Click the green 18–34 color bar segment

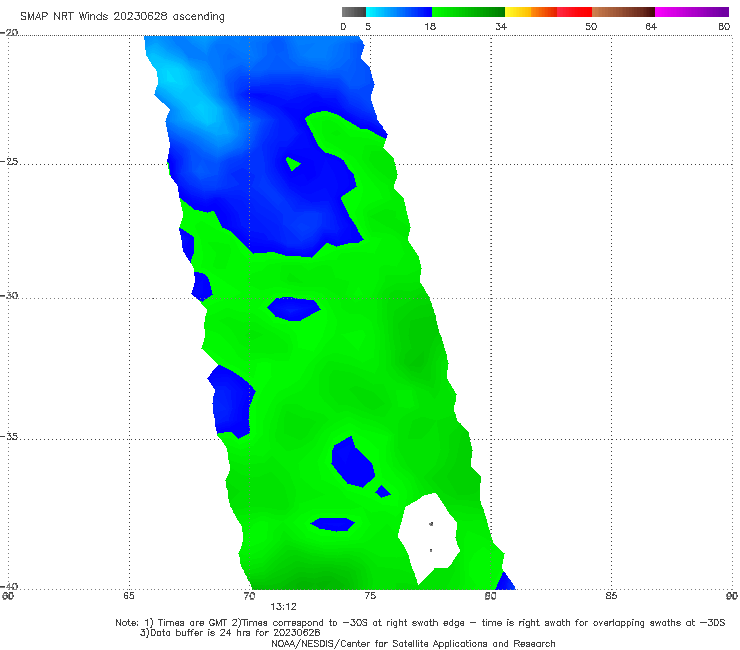click(x=468, y=12)
